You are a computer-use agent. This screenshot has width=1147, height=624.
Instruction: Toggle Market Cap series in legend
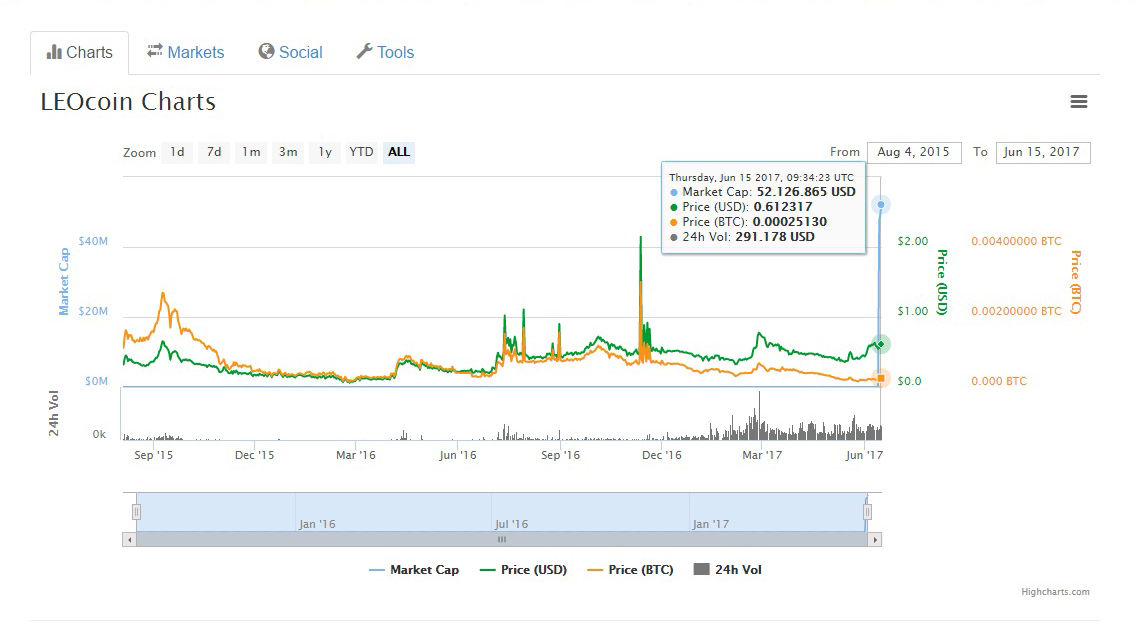coord(414,570)
